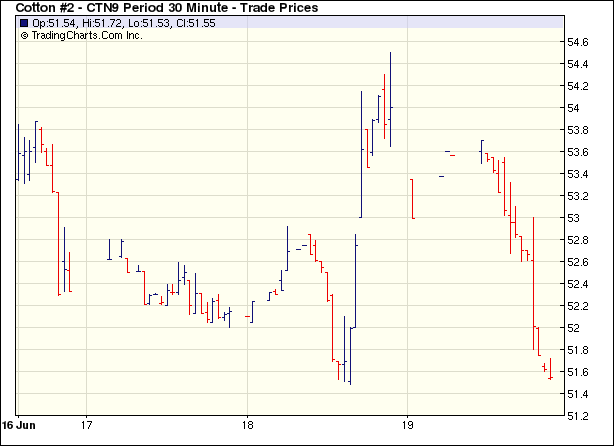Select the 16 Jun date label
Image resolution: width=614 pixels, height=446 pixels.
pos(20,422)
